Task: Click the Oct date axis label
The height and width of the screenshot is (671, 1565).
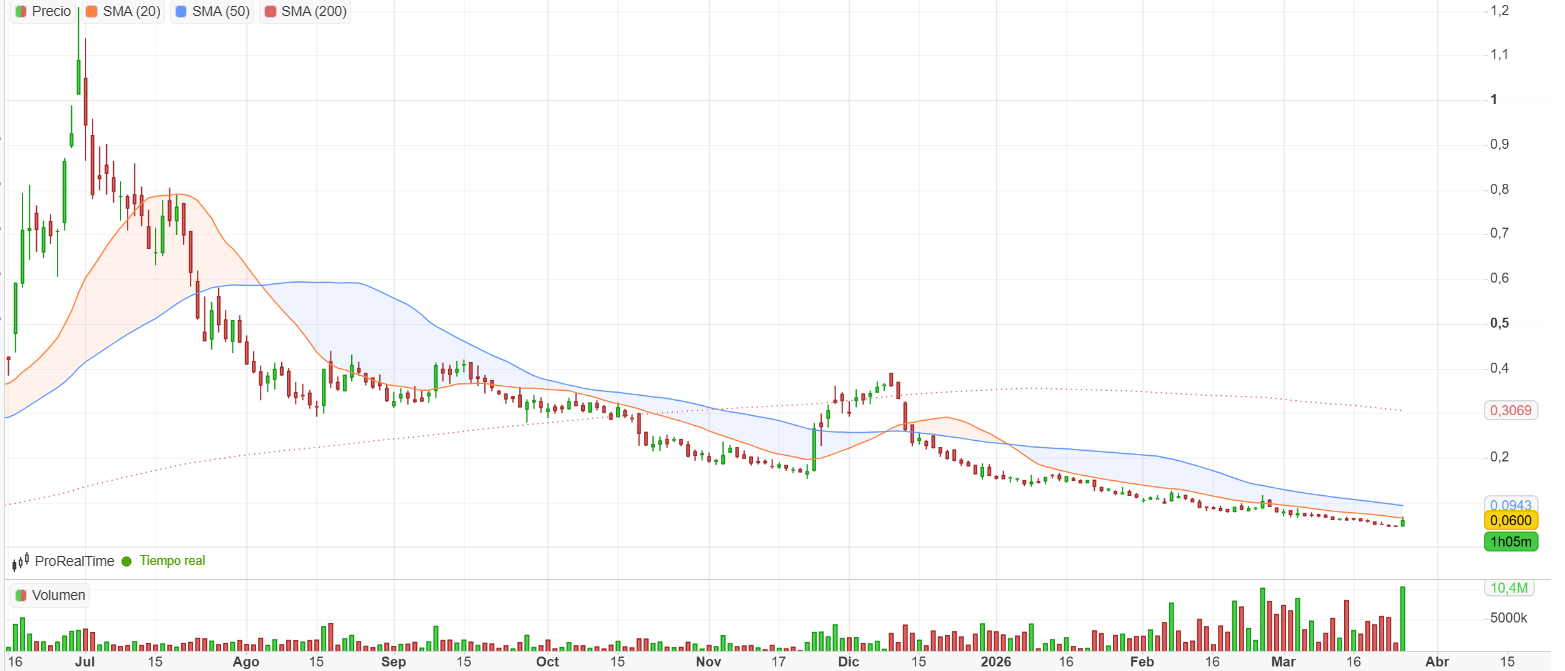Action: coord(547,662)
